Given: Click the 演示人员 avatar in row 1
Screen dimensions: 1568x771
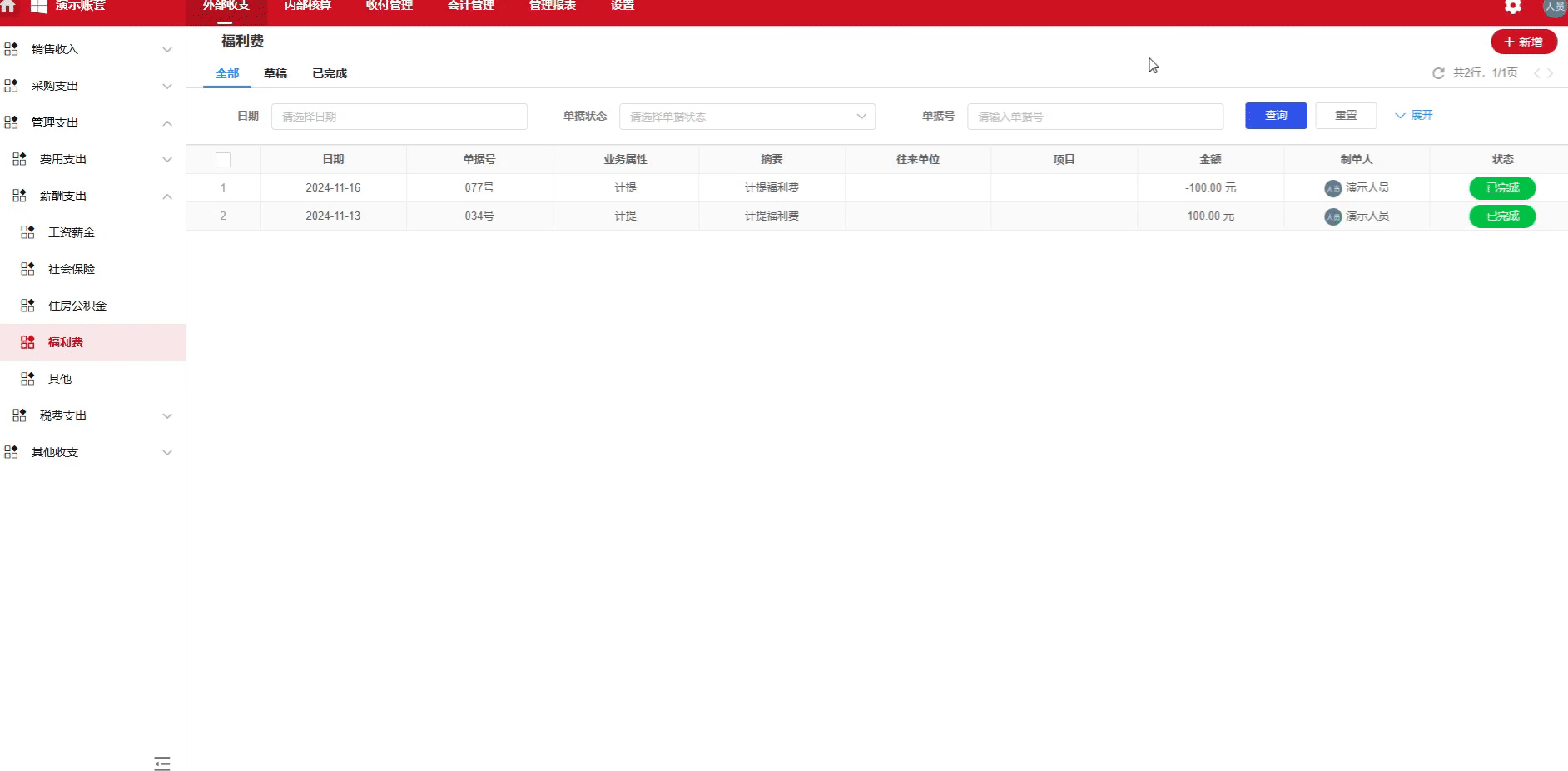Looking at the screenshot, I should (1332, 187).
